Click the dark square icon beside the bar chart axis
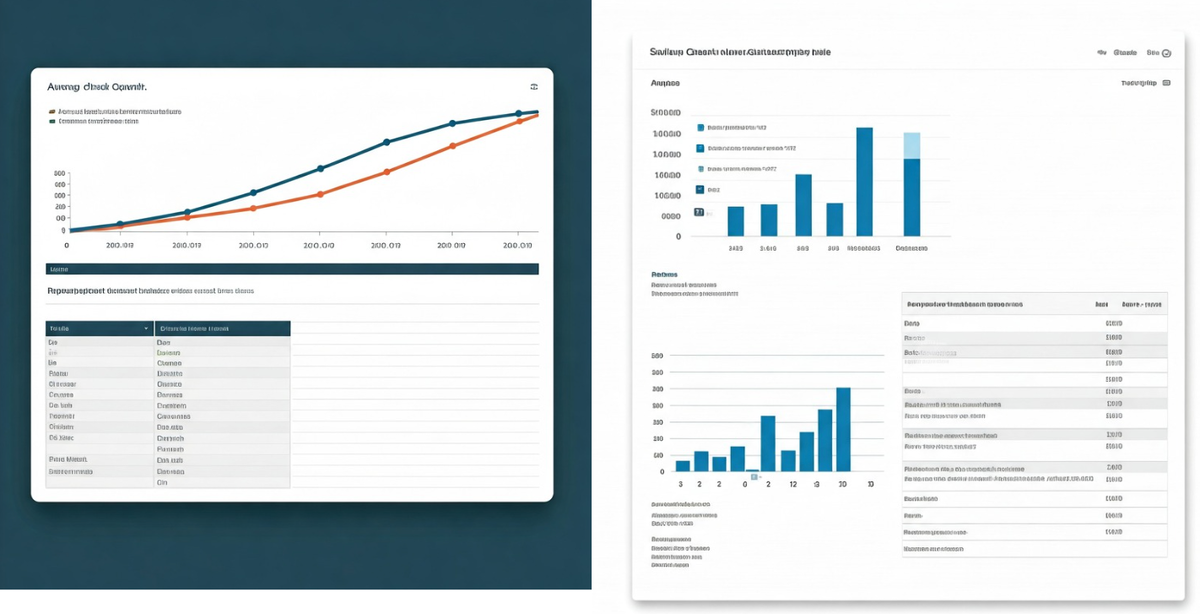 (x=699, y=212)
